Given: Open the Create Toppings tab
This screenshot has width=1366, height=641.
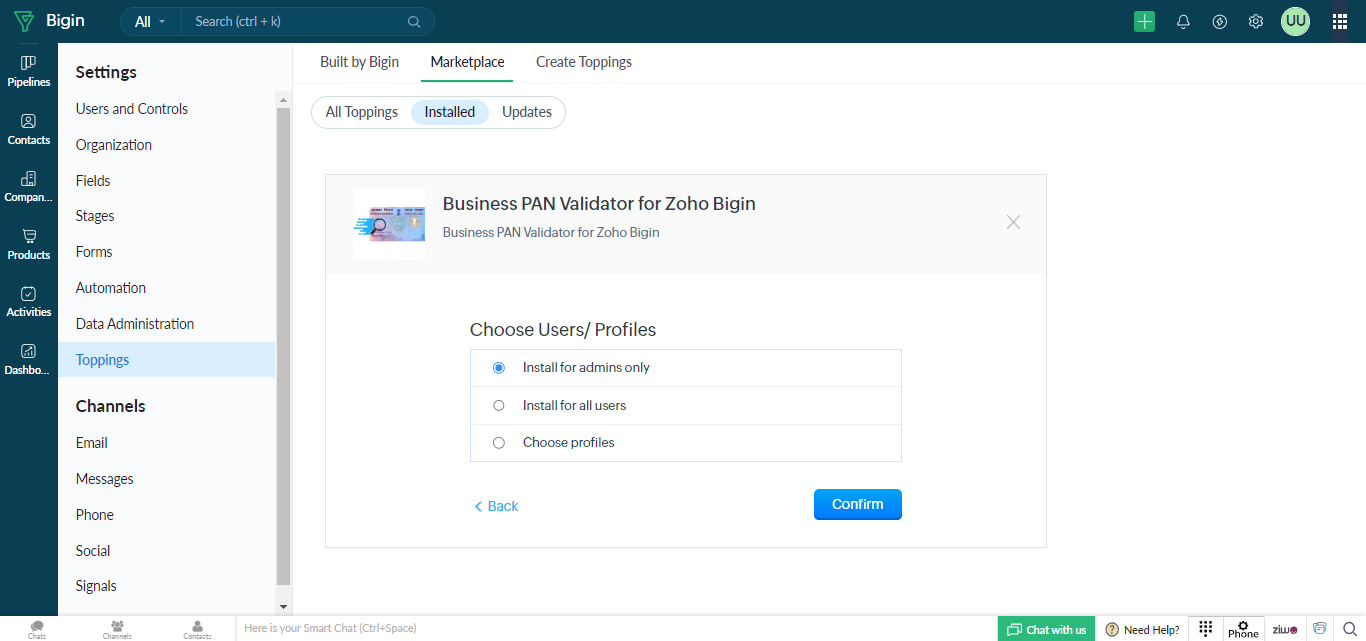Looking at the screenshot, I should tap(584, 62).
